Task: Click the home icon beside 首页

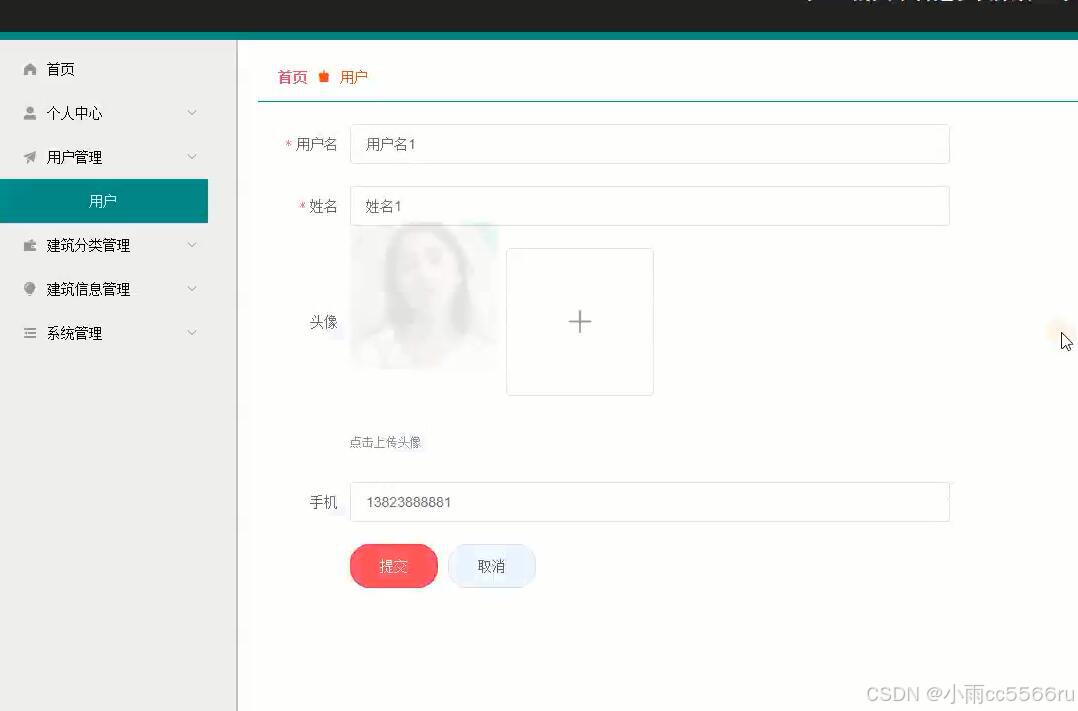Action: tap(29, 69)
